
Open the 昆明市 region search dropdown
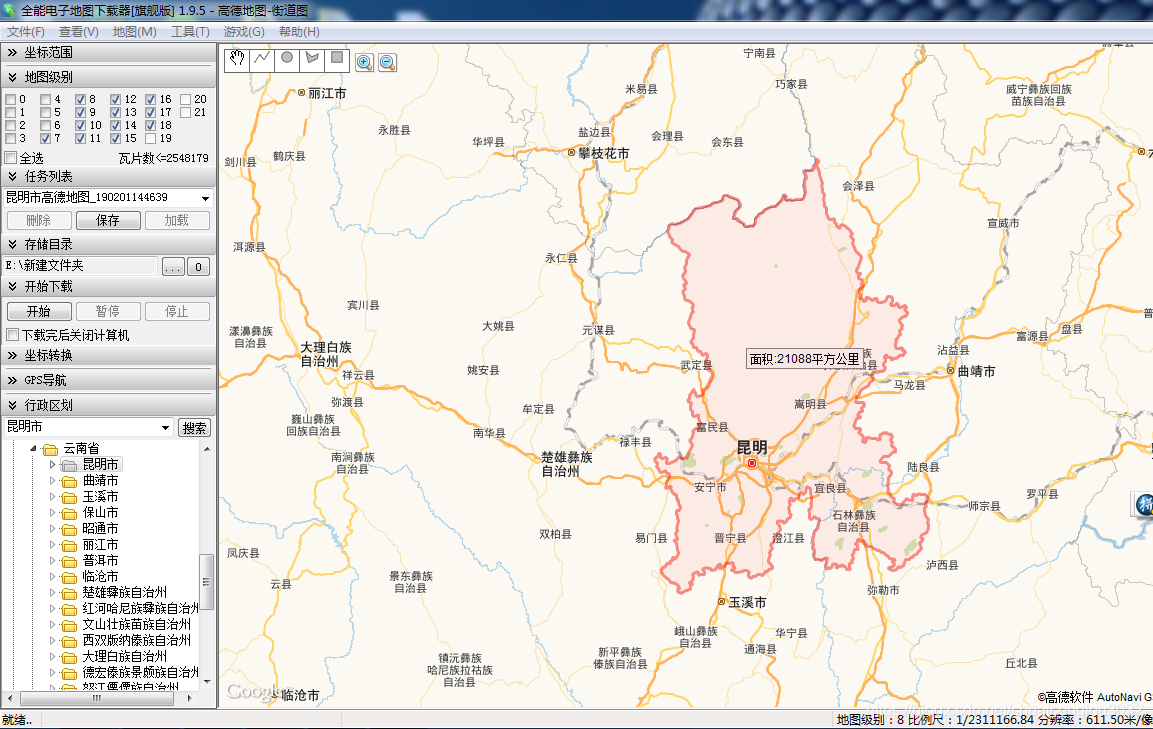(165, 427)
